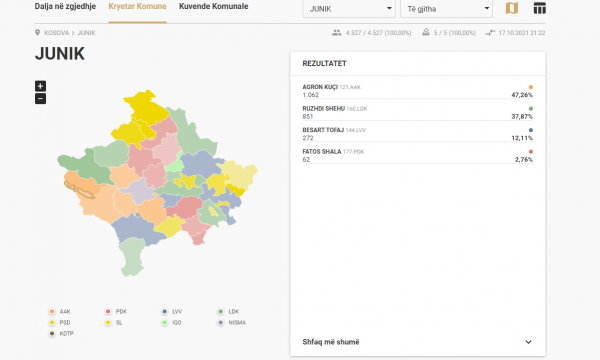Viewport: 600px width, 360px height.
Task: Toggle PDK legend entry
Action: pyautogui.click(x=116, y=311)
